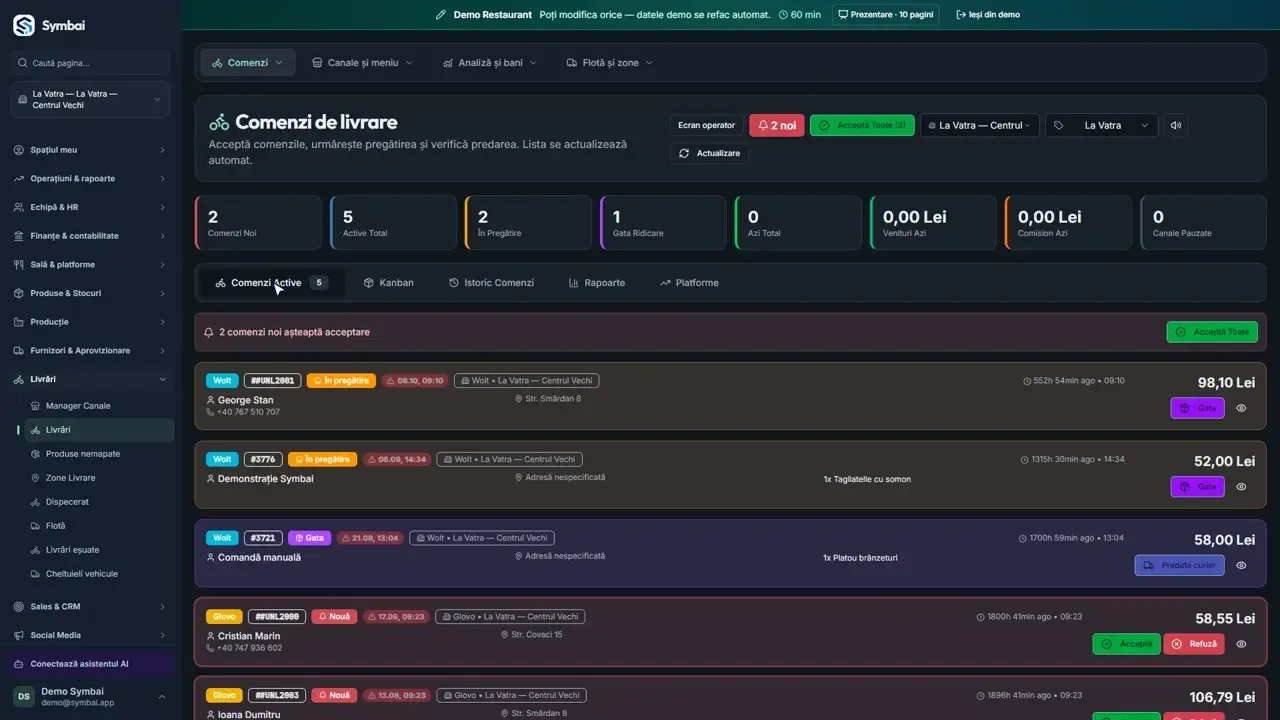Open the 2 noi notifications bell
Screen dimensions: 1280x720
(777, 125)
